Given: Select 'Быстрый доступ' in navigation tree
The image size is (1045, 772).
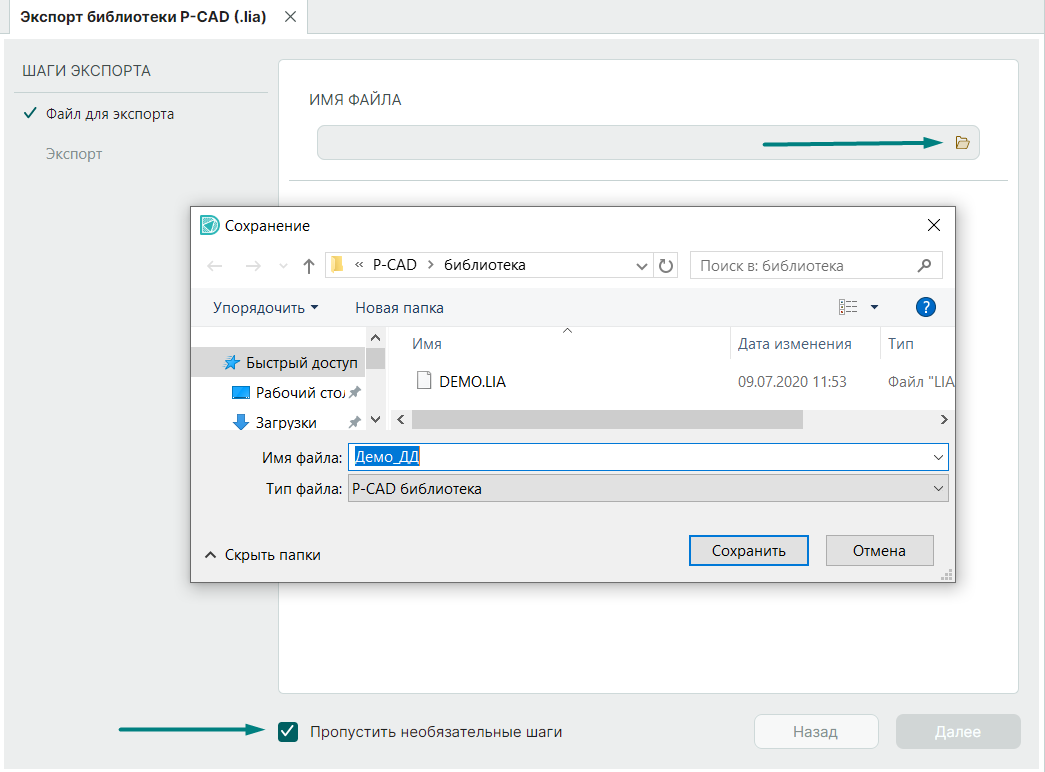Looking at the screenshot, I should [300, 362].
